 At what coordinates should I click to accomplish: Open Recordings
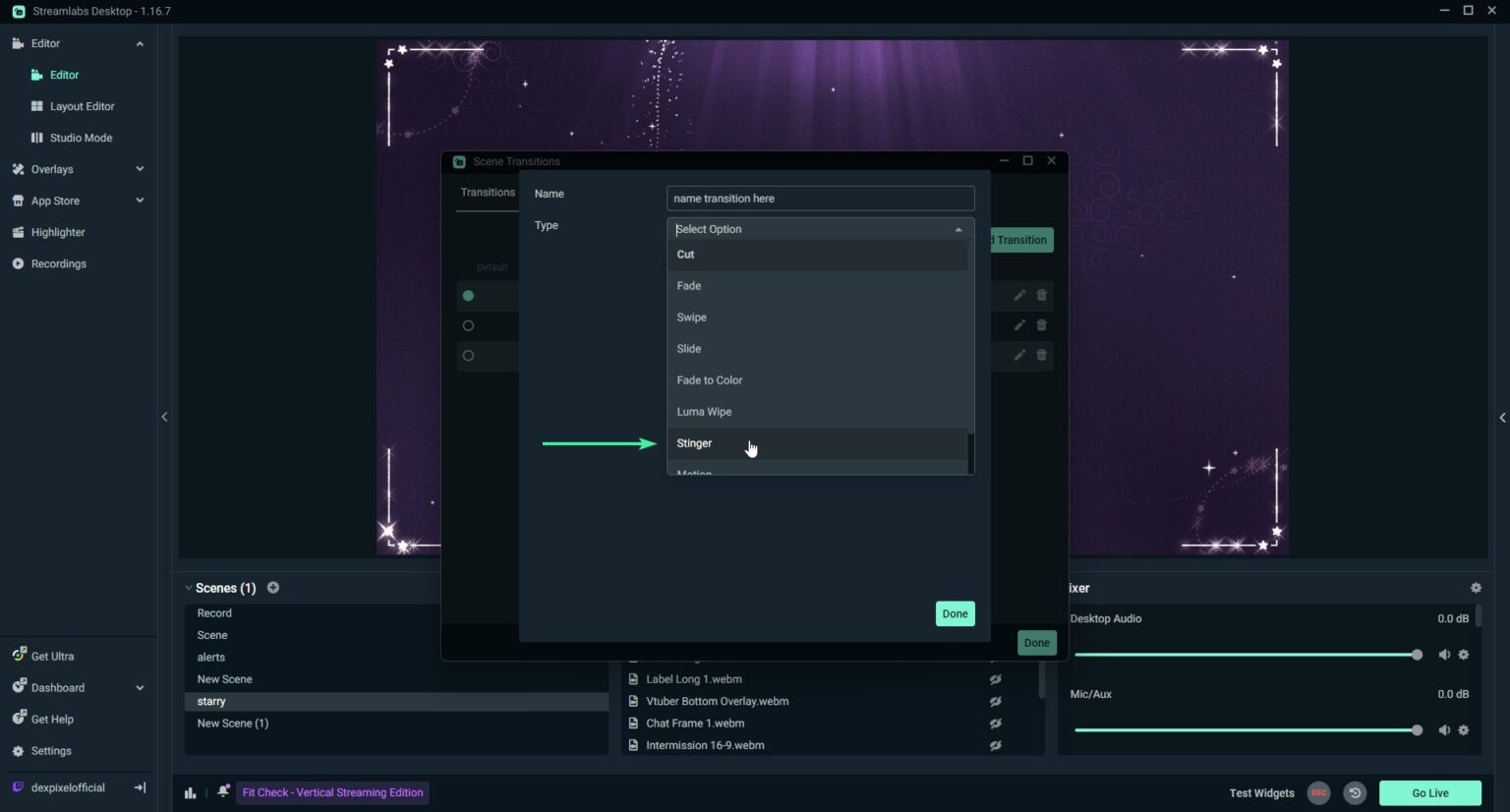[x=57, y=263]
